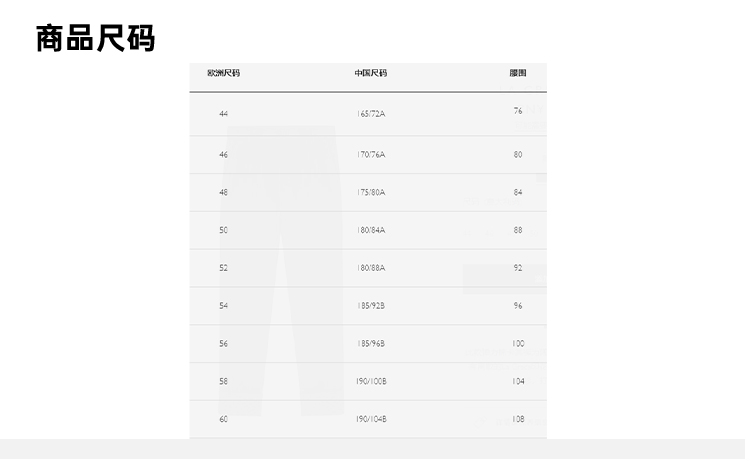The image size is (750, 466).
Task: Select European size 48 cell
Action: coord(223,192)
